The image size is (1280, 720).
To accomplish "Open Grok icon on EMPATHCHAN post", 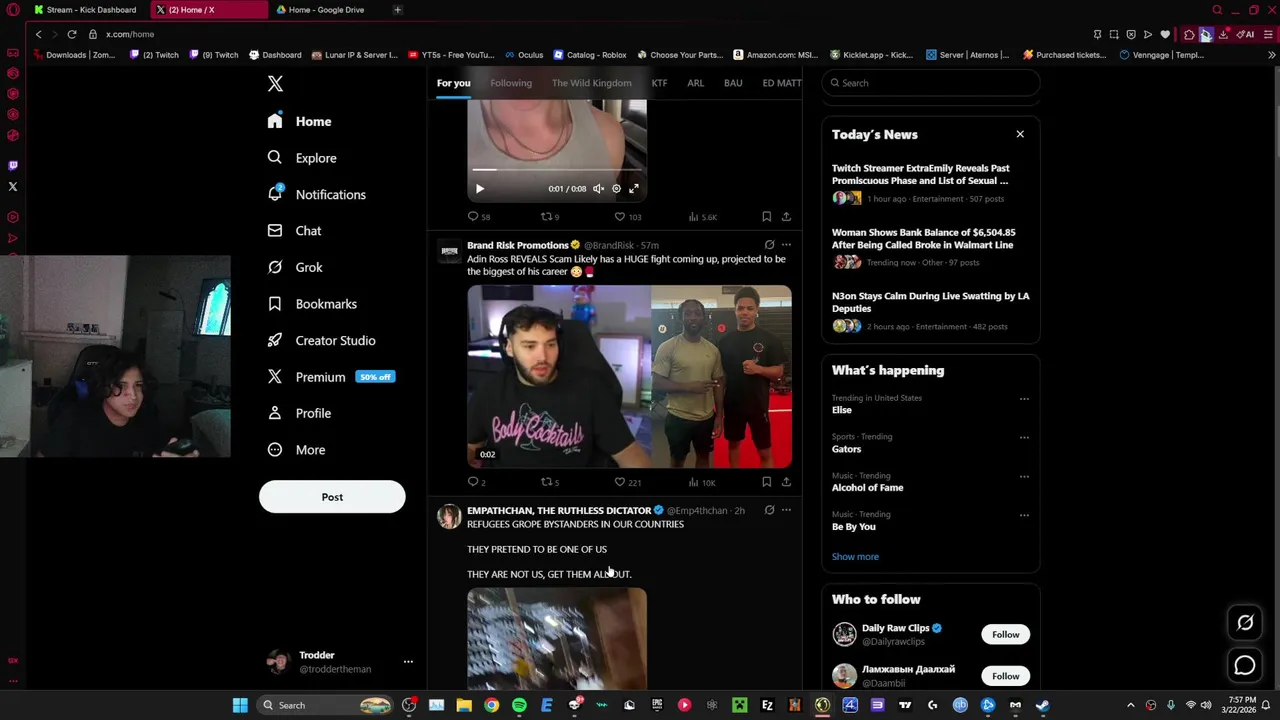I will [x=769, y=510].
